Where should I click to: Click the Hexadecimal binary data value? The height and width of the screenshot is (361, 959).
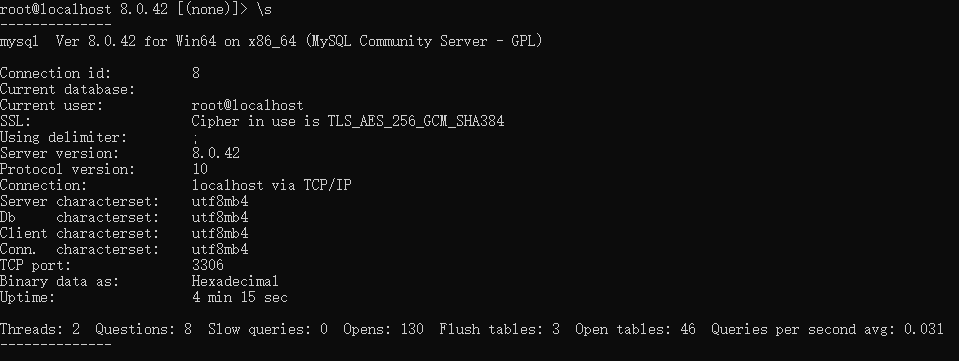235,281
